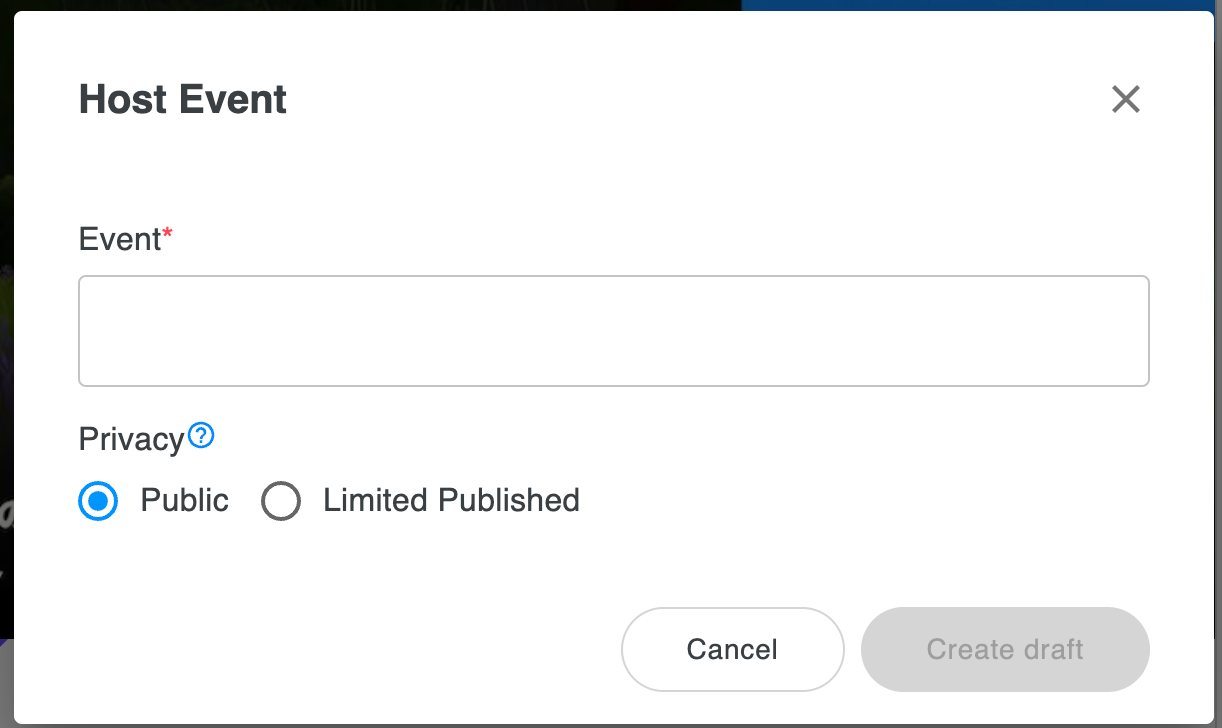Select the Public privacy radio button
Viewport: 1222px width, 728px height.
tap(98, 501)
